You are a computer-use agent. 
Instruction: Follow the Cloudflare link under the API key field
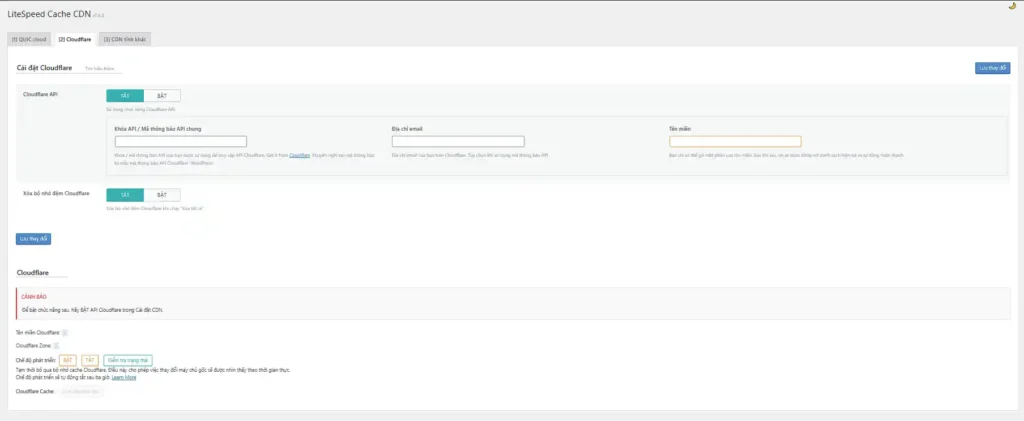[x=300, y=155]
